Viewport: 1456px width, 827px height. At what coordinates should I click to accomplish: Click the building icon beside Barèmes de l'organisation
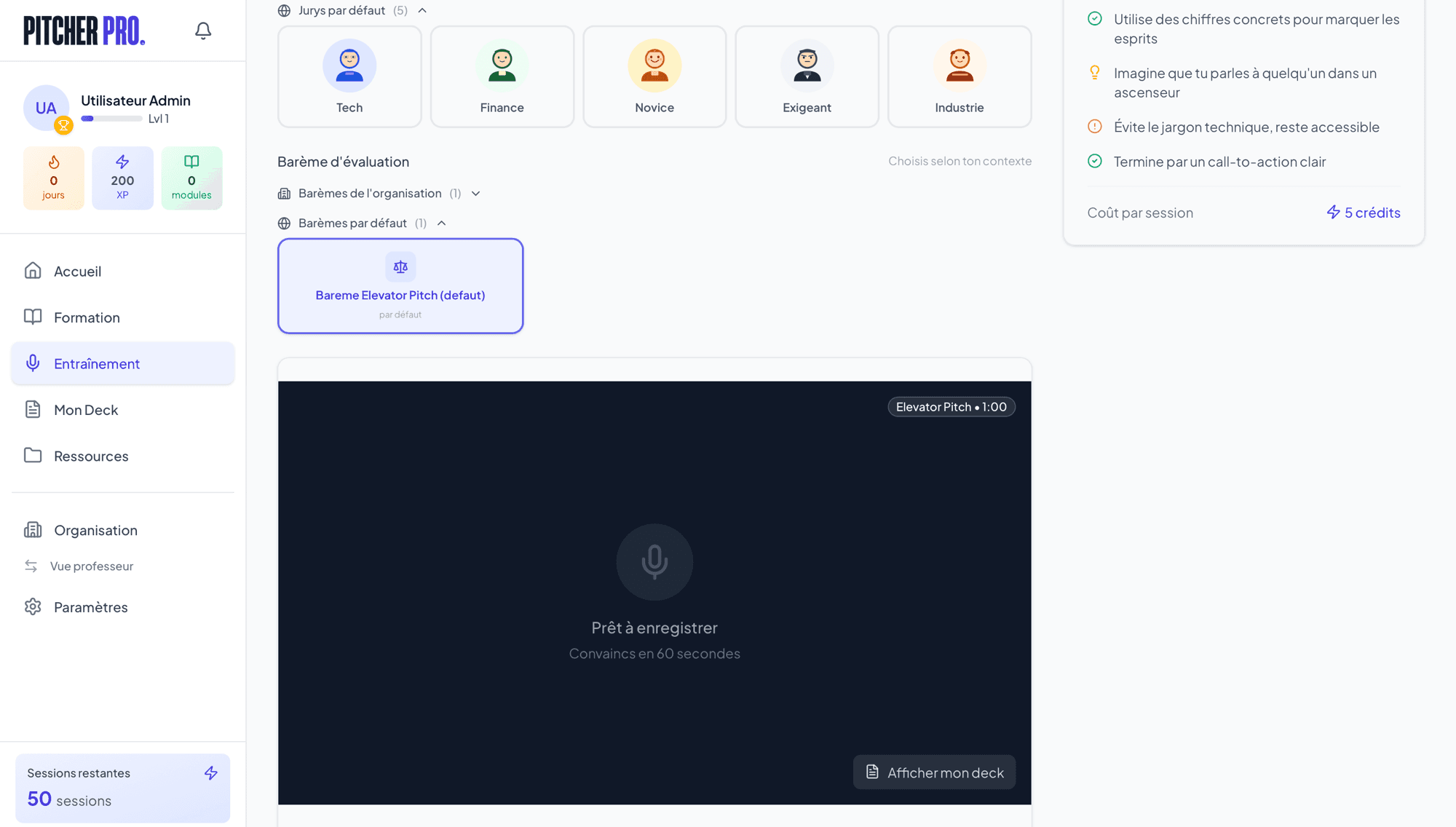pyautogui.click(x=285, y=194)
